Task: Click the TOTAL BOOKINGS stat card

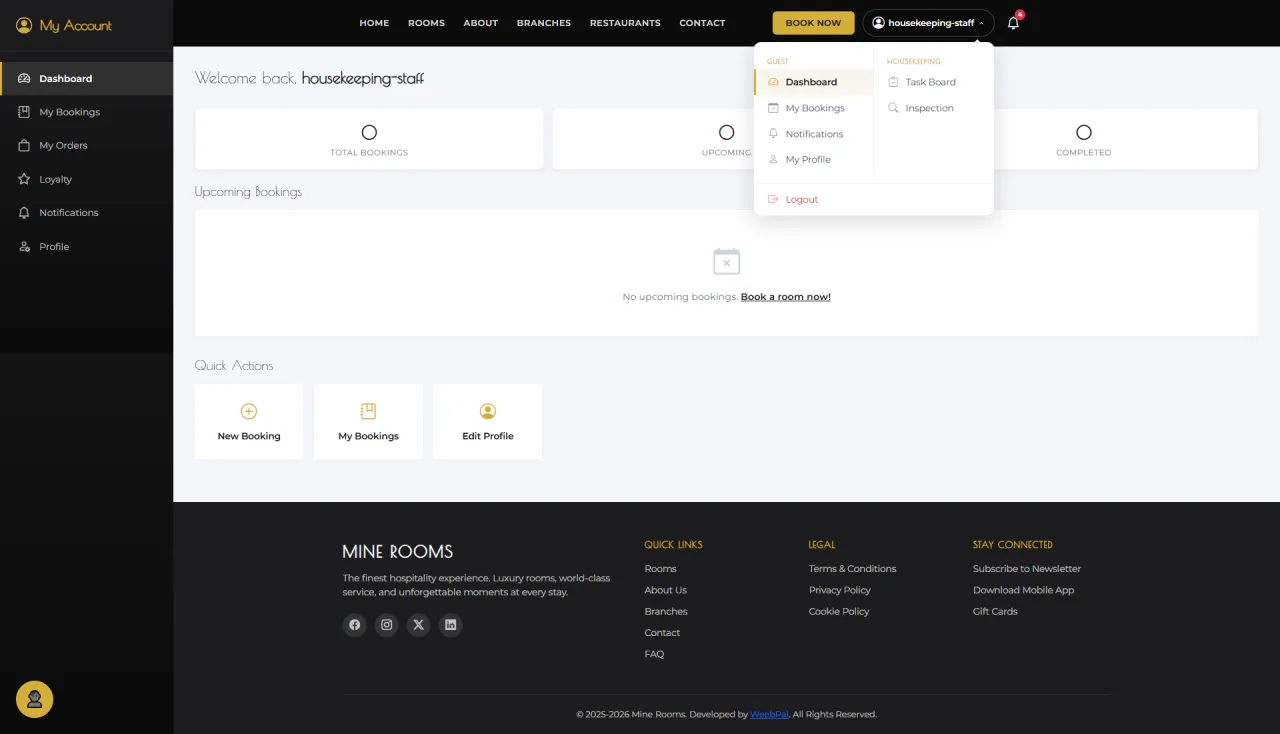Action: pyautogui.click(x=369, y=139)
